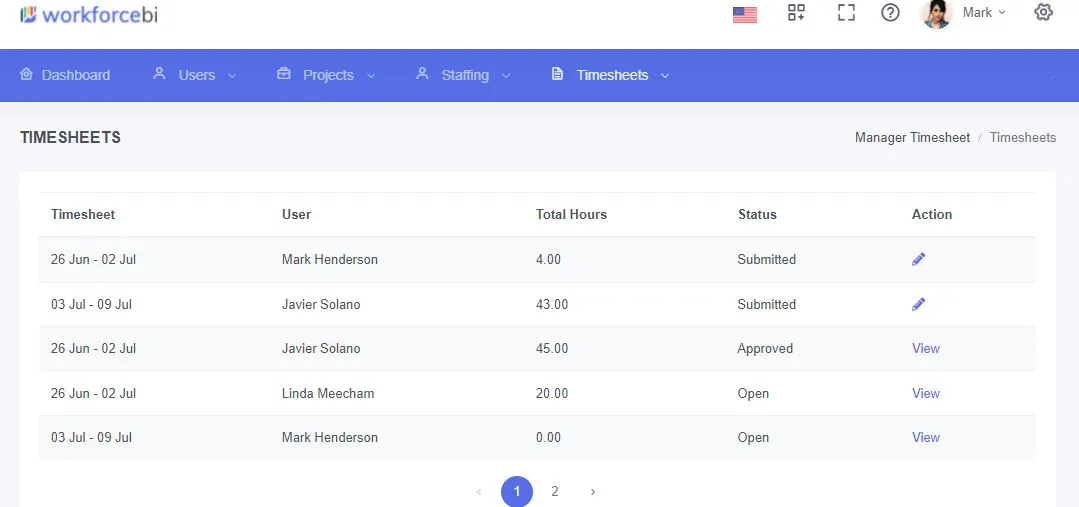Click the US flag language icon
This screenshot has height=507, width=1079.
pos(745,14)
